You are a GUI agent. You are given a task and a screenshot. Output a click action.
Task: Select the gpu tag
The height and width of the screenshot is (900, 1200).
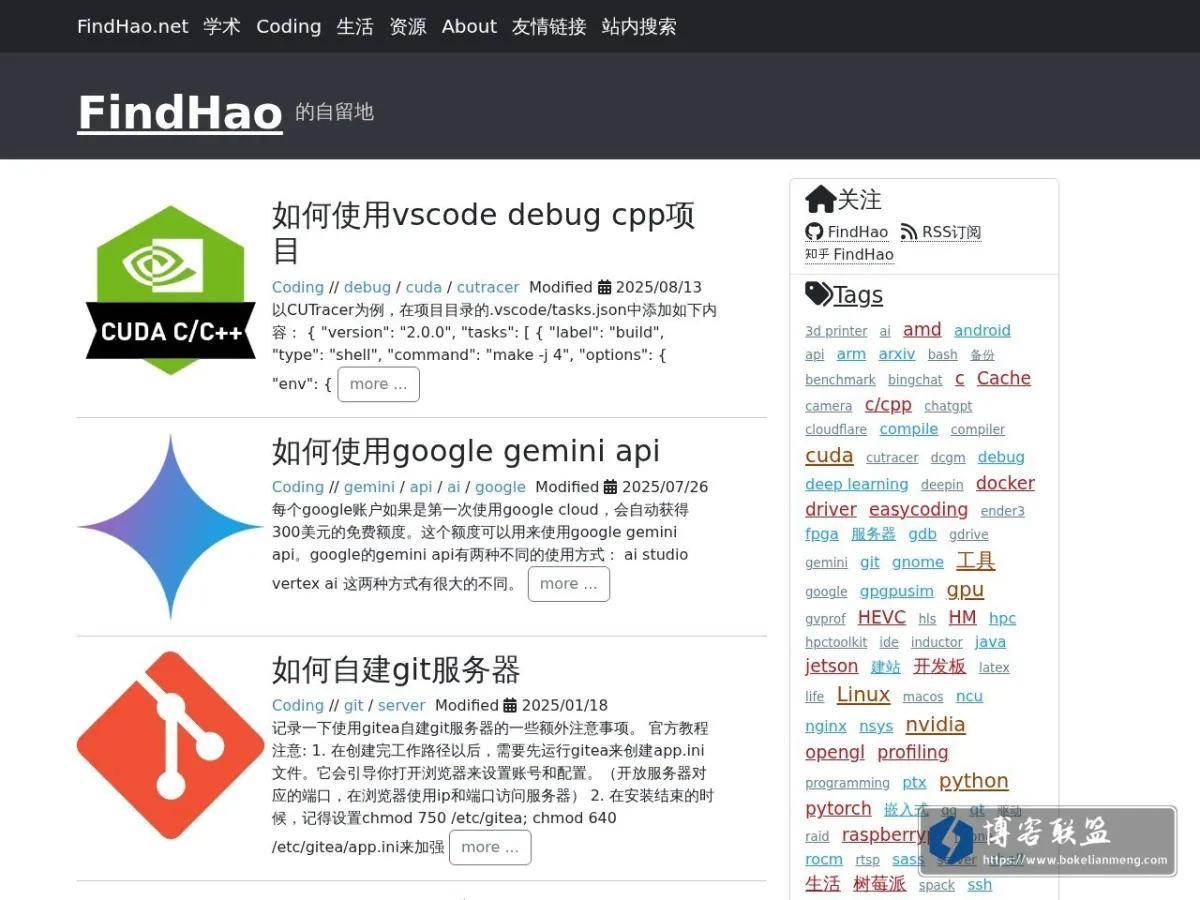point(965,589)
